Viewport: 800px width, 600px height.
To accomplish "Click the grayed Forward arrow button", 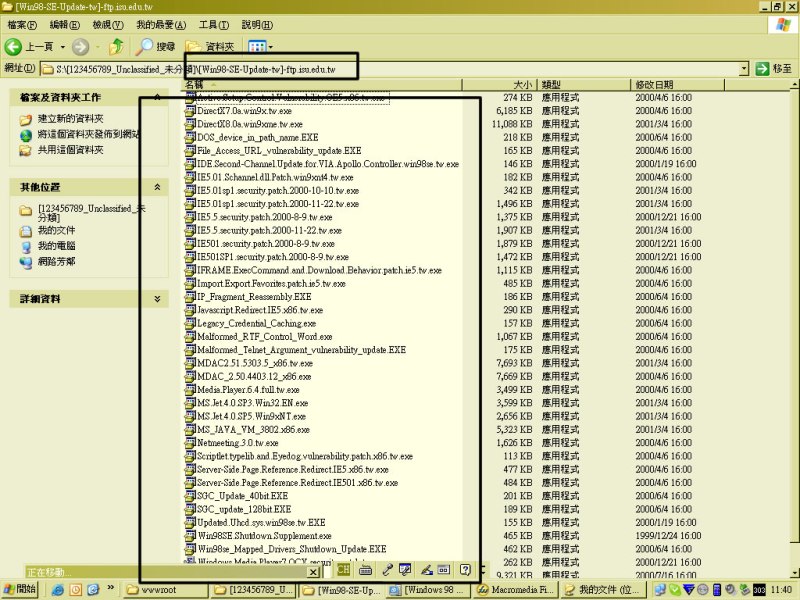I will click(x=80, y=47).
